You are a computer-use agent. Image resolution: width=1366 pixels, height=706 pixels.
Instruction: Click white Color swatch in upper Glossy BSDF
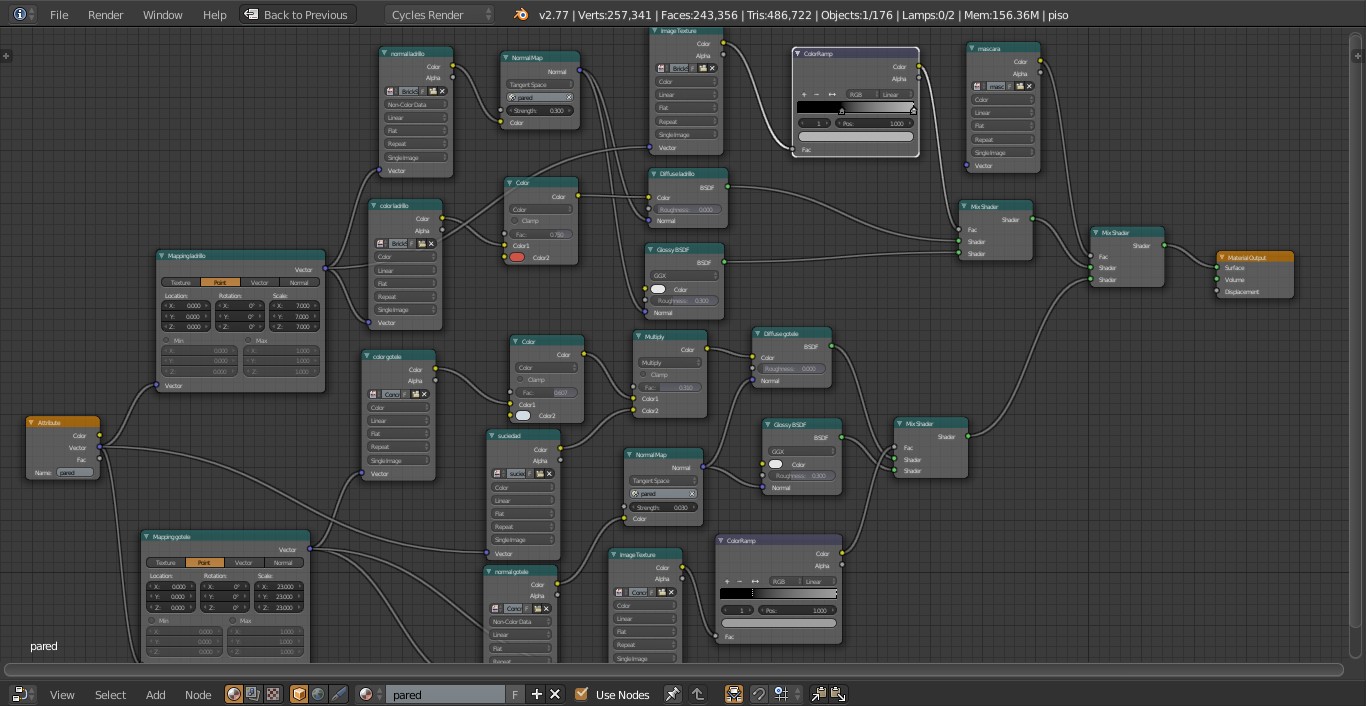click(658, 289)
